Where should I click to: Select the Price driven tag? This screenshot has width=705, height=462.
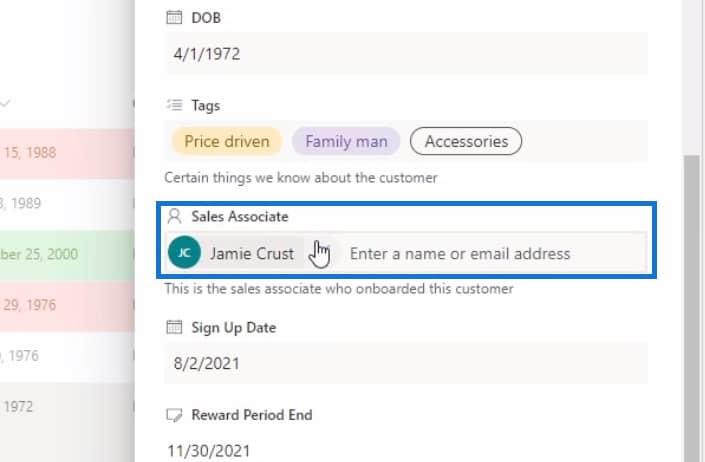click(x=227, y=142)
